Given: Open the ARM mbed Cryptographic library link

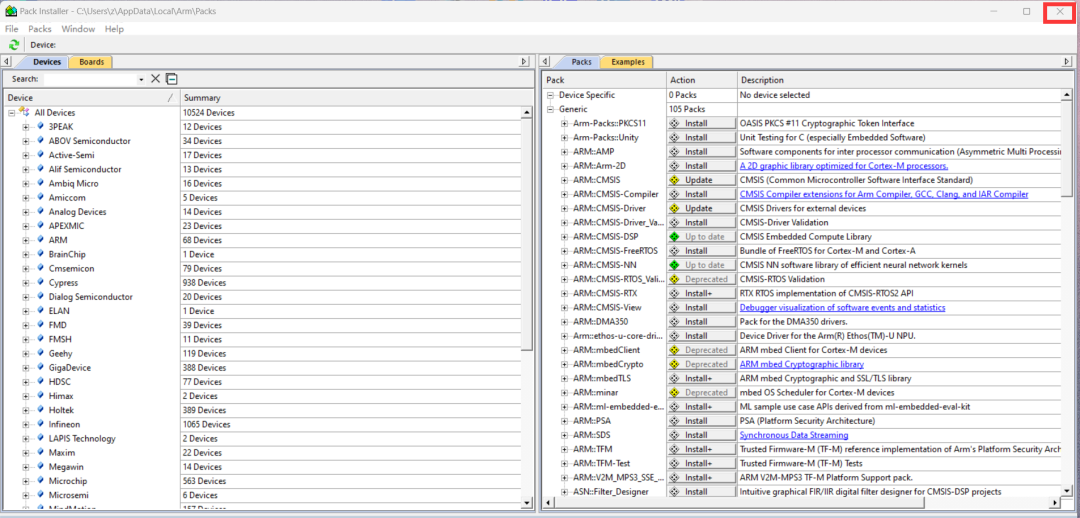Looking at the screenshot, I should 802,364.
